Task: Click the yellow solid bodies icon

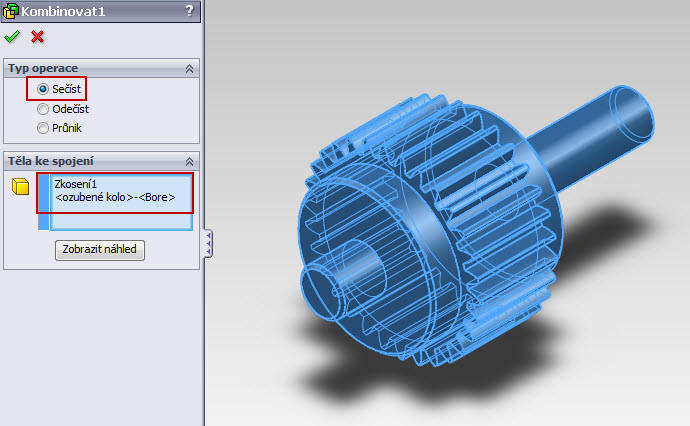Action: (20, 187)
